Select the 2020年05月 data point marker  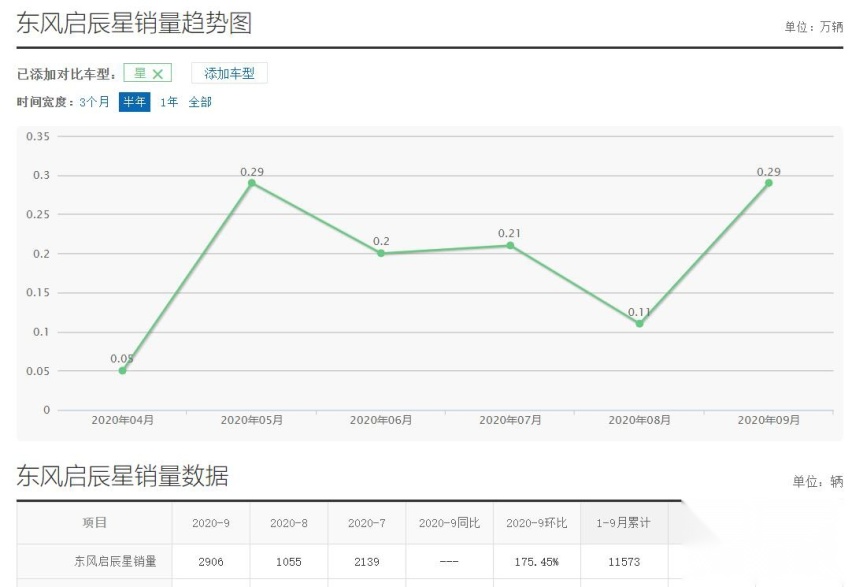tap(252, 183)
